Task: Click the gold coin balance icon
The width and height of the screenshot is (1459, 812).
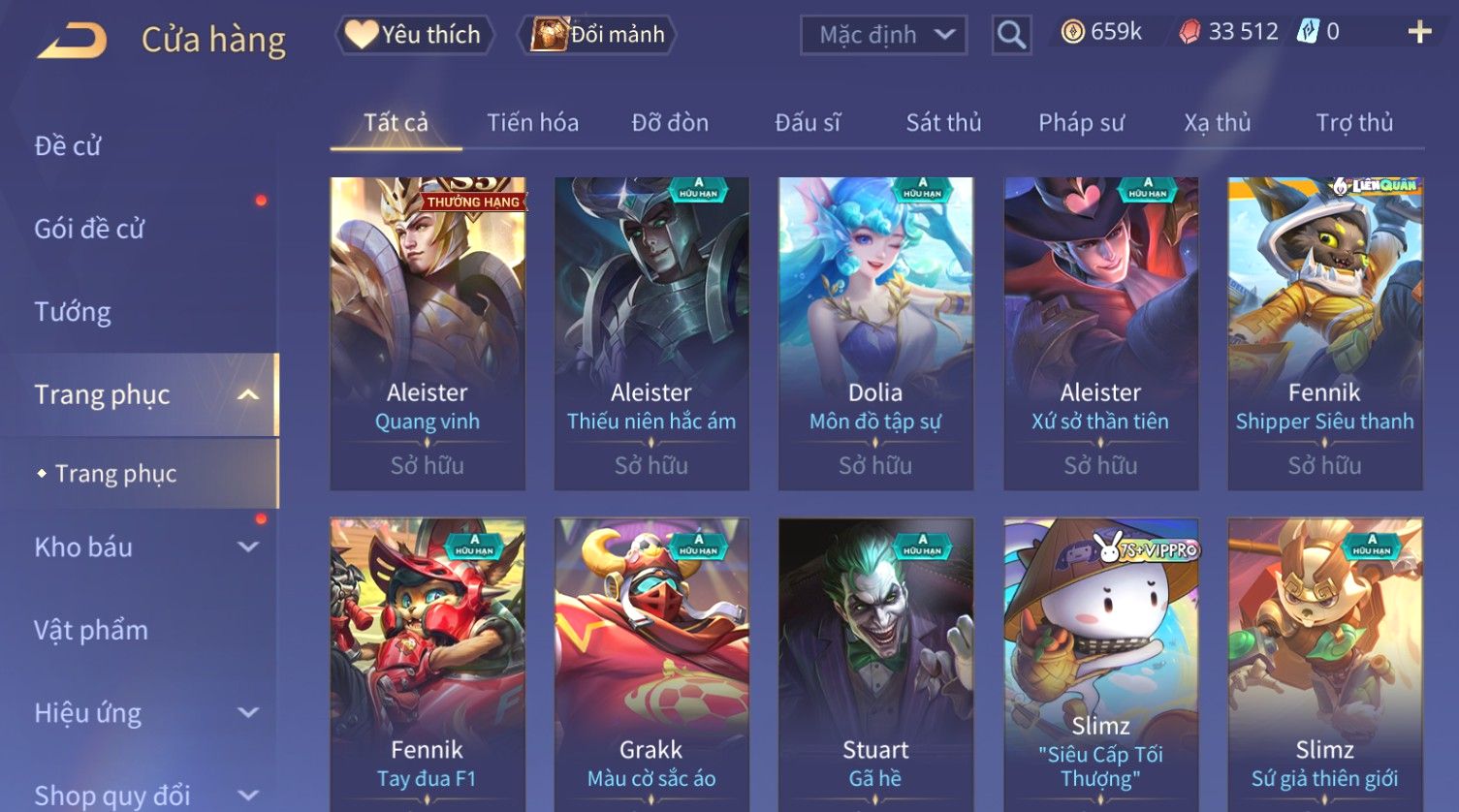Action: tap(1072, 32)
